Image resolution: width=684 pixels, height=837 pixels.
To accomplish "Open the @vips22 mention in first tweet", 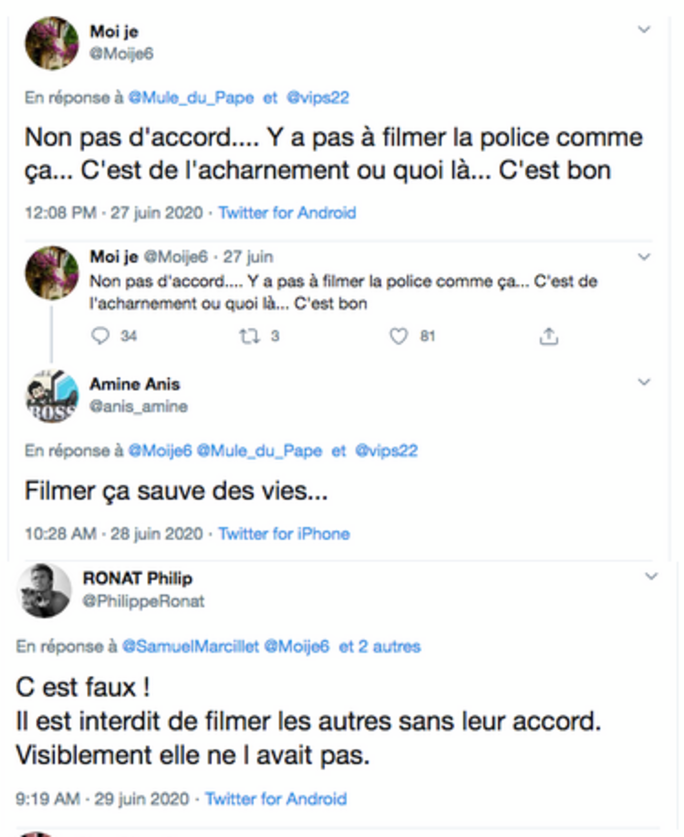I will point(318,98).
